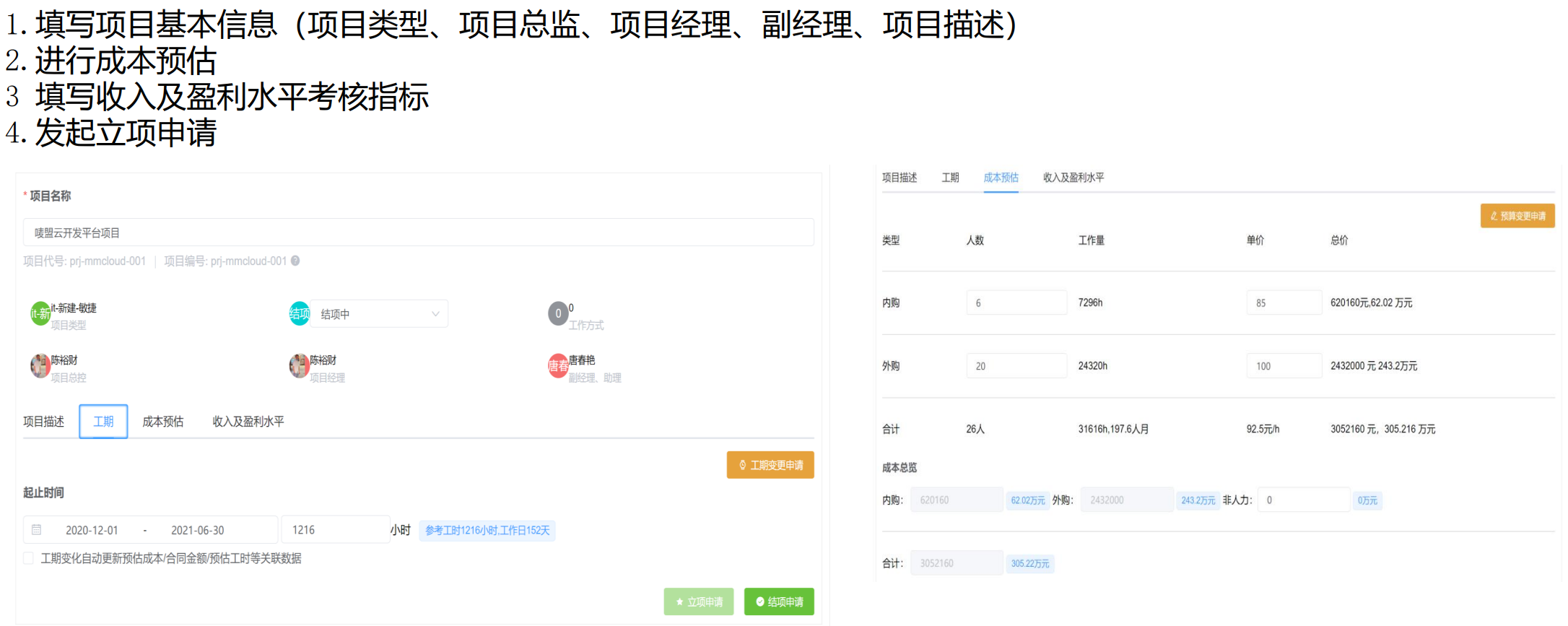Click 陈裕财 项目经理 avatar
Viewport: 1568px width, 626px height.
point(299,366)
